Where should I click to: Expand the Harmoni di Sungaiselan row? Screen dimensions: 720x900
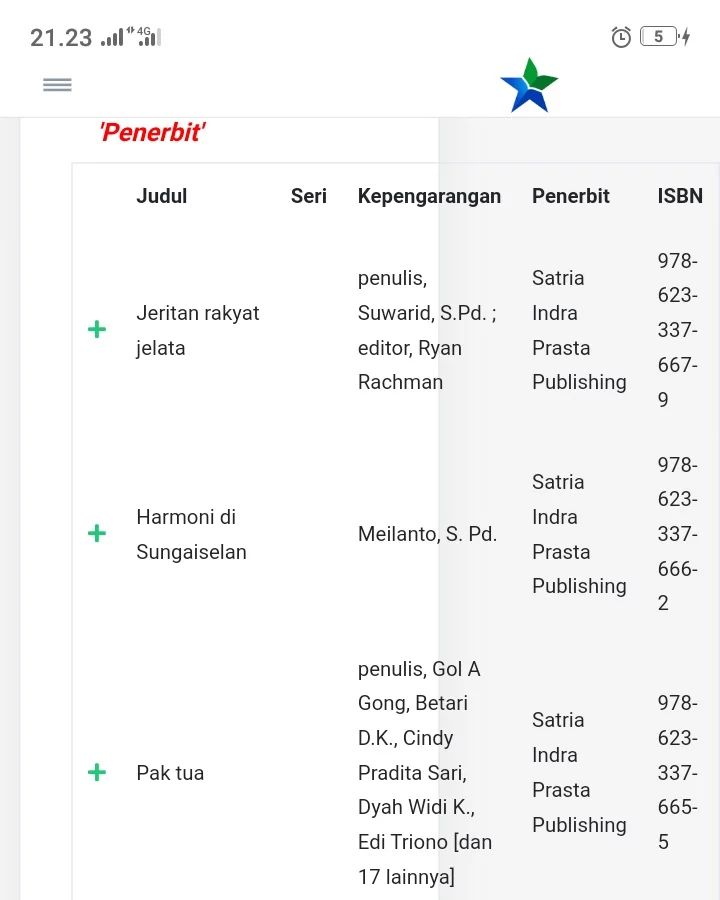[97, 533]
